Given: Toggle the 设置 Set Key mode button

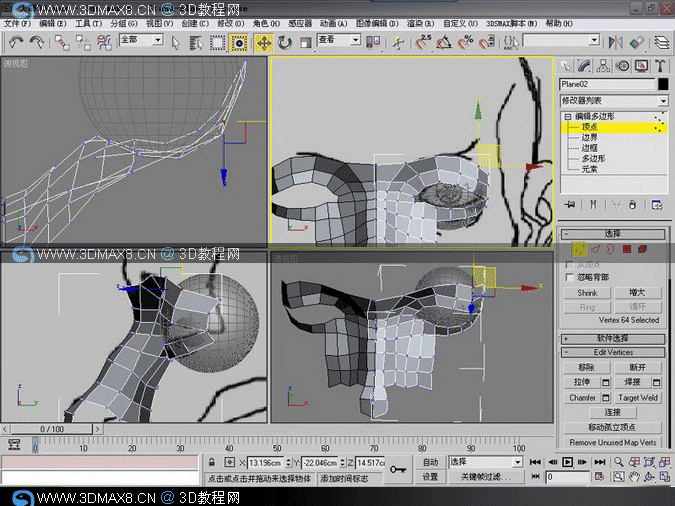Looking at the screenshot, I should [430, 477].
